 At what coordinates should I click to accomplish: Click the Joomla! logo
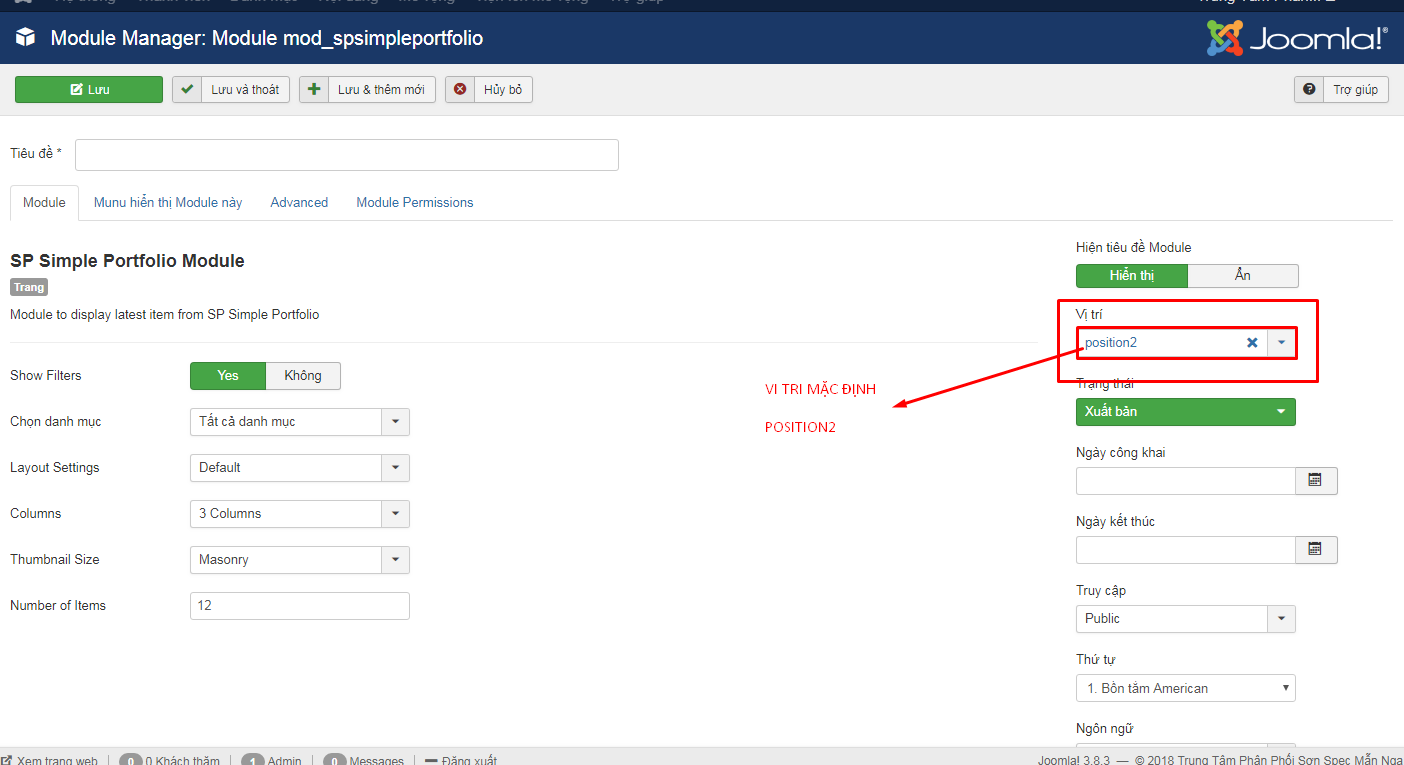point(1297,38)
